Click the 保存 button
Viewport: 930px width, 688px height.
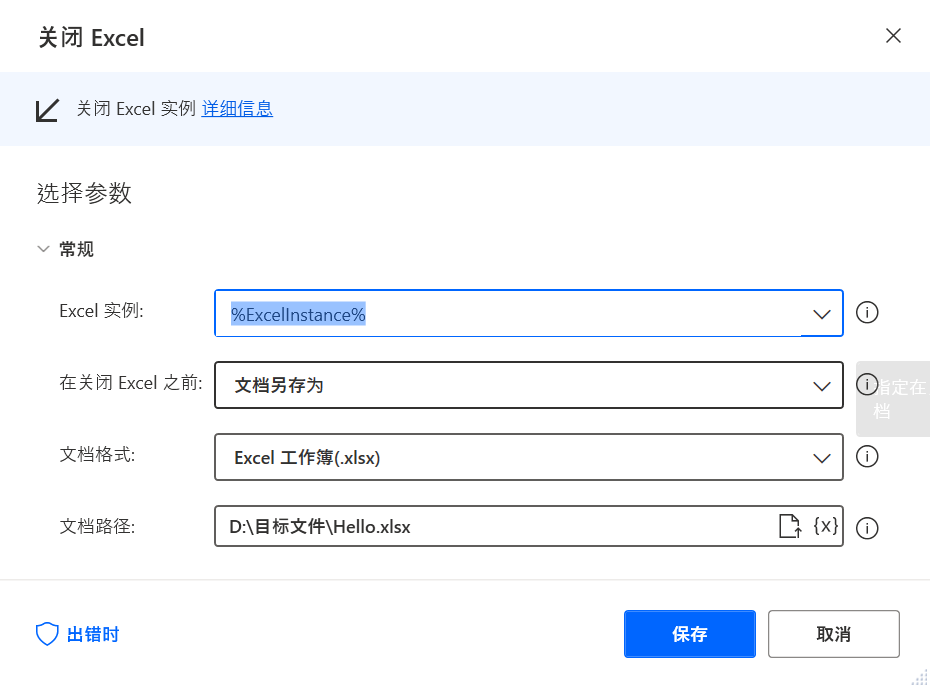point(689,633)
